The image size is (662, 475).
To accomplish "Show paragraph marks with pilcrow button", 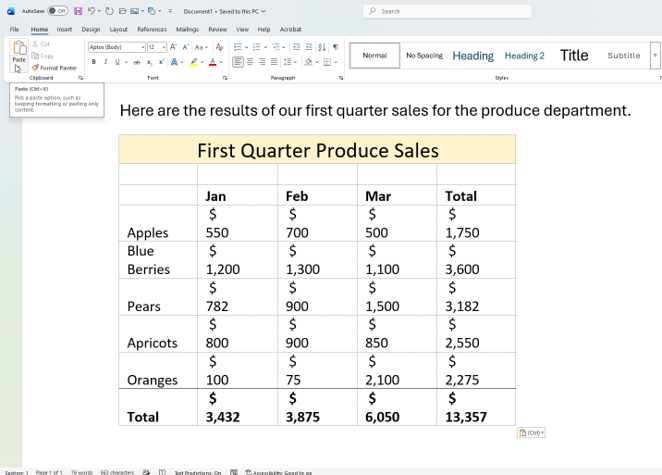I will [335, 47].
